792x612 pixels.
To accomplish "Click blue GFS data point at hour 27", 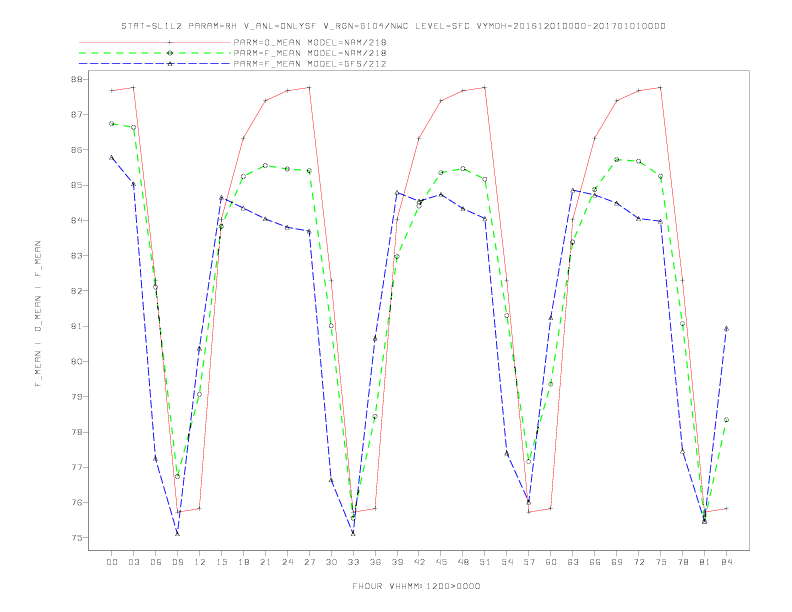I will click(x=309, y=231).
